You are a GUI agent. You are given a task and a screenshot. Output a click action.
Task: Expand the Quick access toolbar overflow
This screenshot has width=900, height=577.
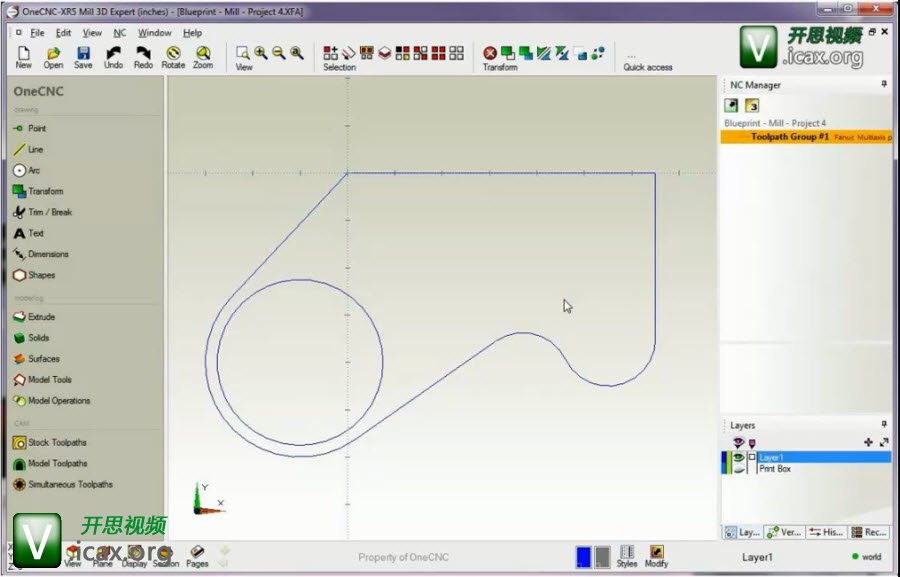pos(631,56)
